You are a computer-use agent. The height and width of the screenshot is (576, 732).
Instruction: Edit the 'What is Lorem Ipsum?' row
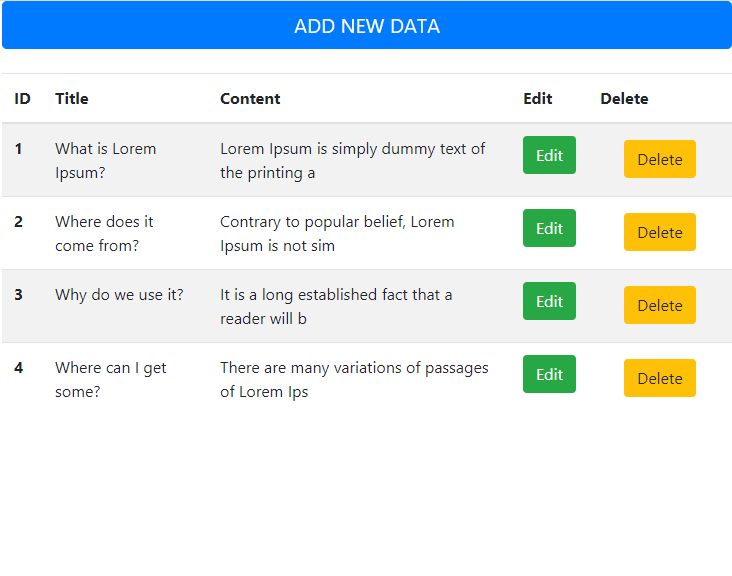[549, 155]
